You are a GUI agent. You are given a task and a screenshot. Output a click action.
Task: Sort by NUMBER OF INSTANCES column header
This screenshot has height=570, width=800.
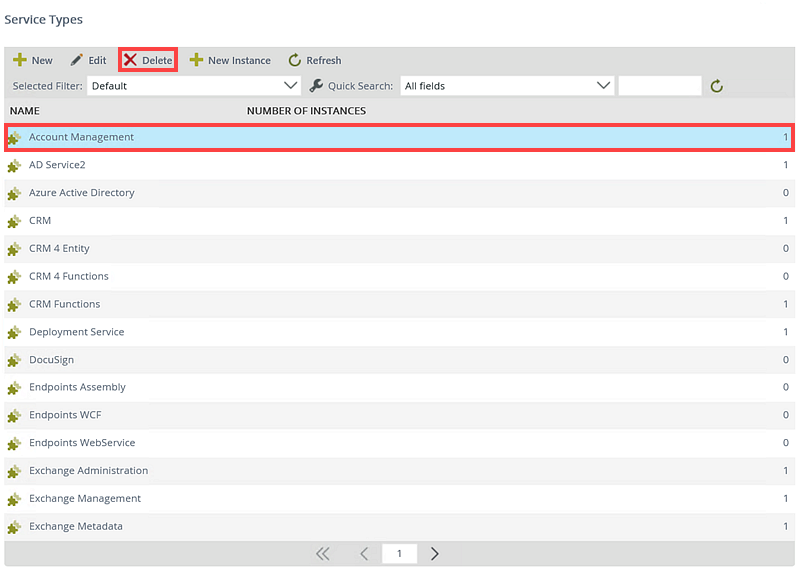306,111
